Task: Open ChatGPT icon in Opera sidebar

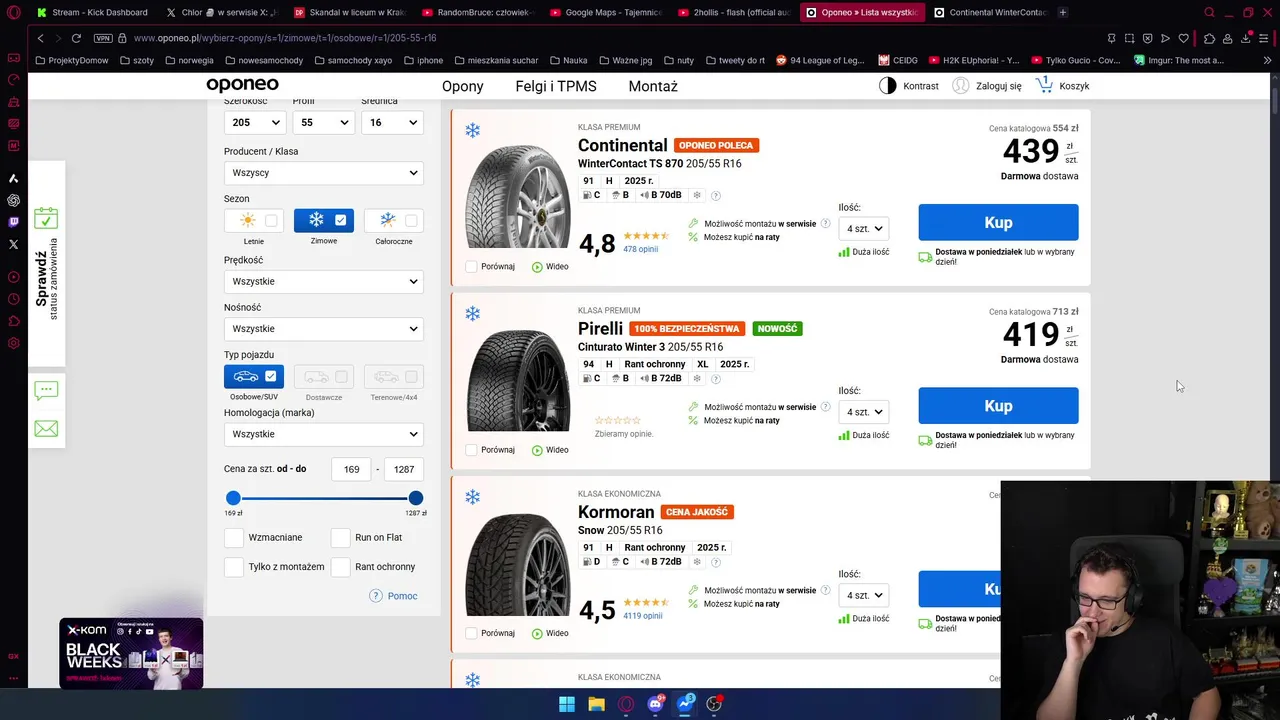Action: click(13, 200)
